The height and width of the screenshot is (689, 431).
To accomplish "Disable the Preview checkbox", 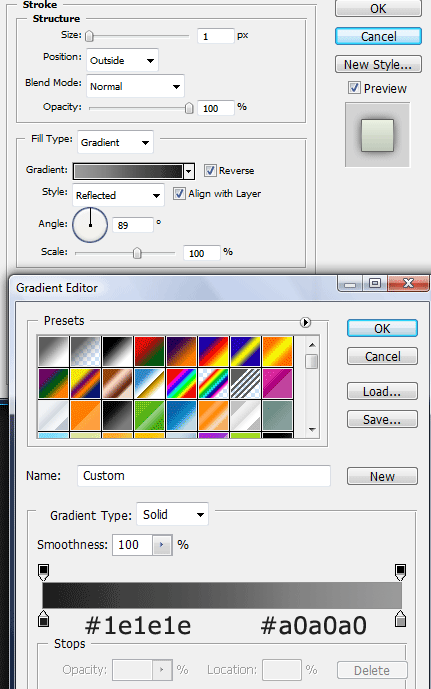I will pos(354,88).
